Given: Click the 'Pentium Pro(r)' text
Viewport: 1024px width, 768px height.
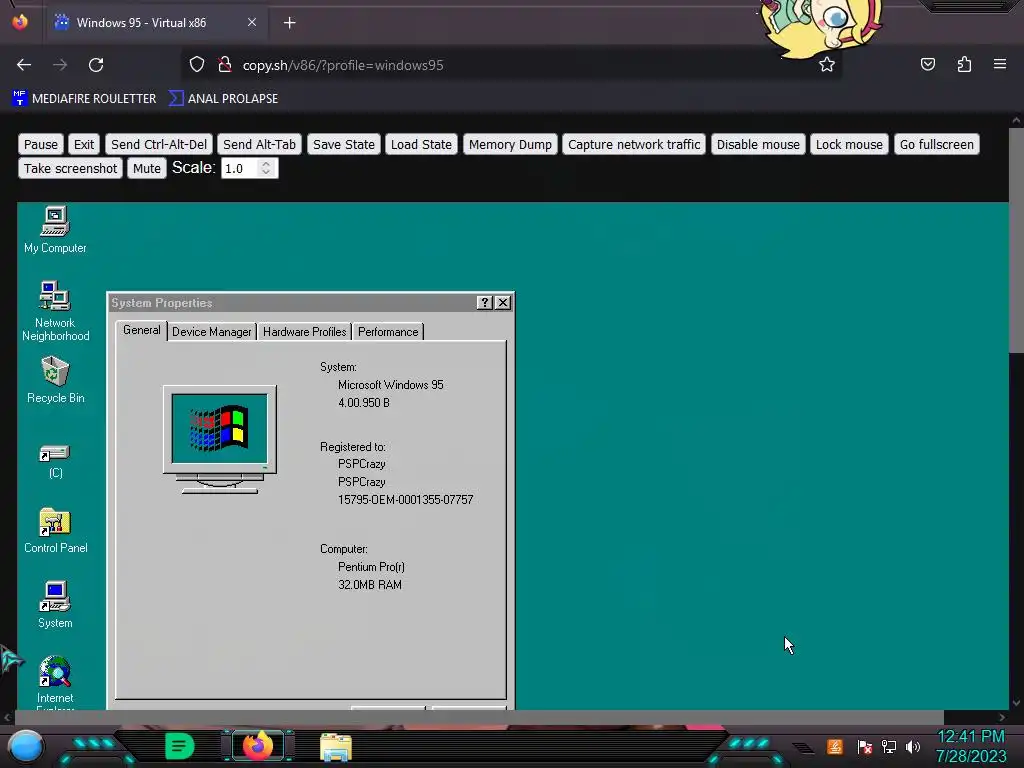Looking at the screenshot, I should pyautogui.click(x=371, y=567).
